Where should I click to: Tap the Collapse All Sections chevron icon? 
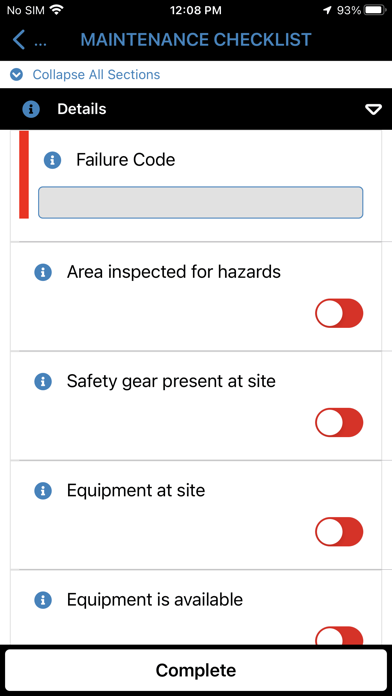click(x=16, y=75)
